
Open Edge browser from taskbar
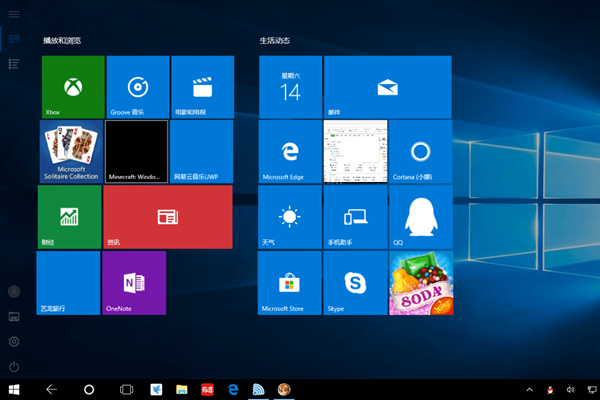tap(233, 390)
